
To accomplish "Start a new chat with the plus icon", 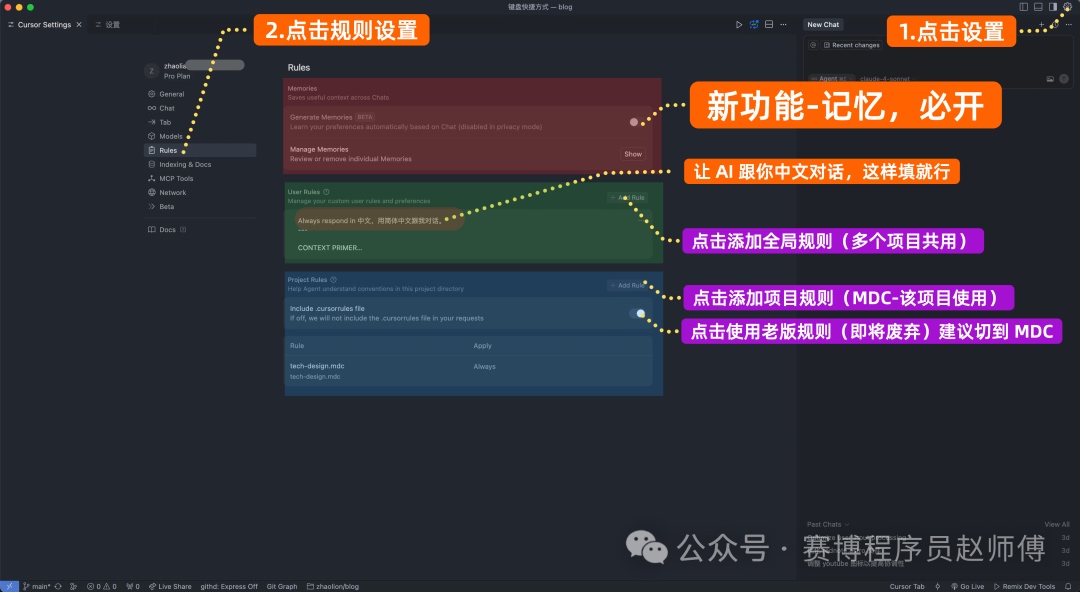I will [x=1041, y=25].
